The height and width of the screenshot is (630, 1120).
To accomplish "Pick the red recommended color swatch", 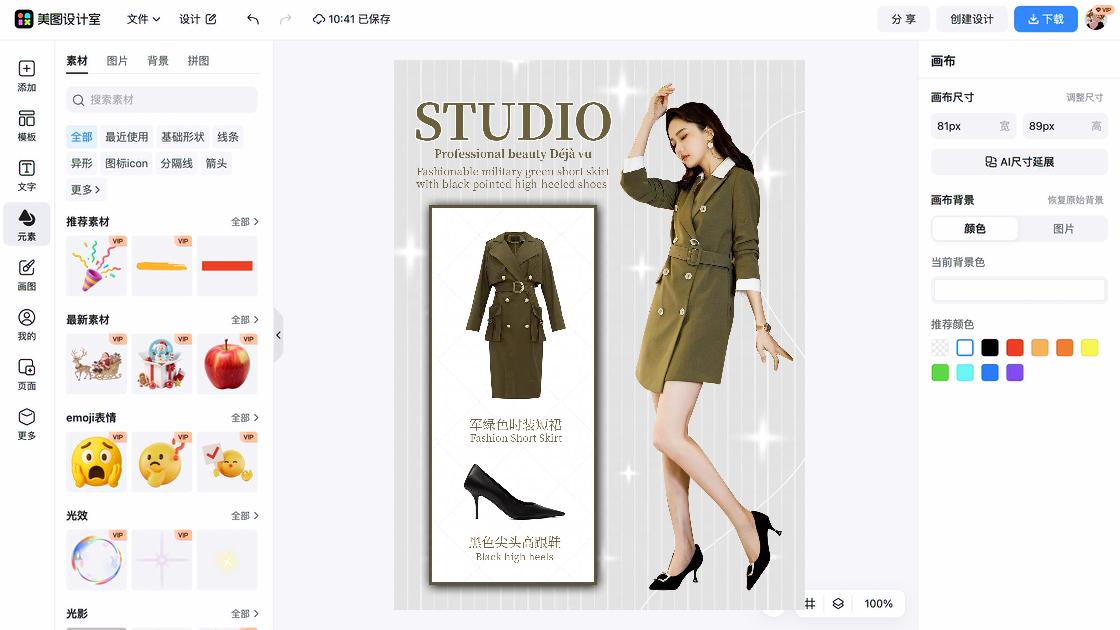I will 1015,348.
